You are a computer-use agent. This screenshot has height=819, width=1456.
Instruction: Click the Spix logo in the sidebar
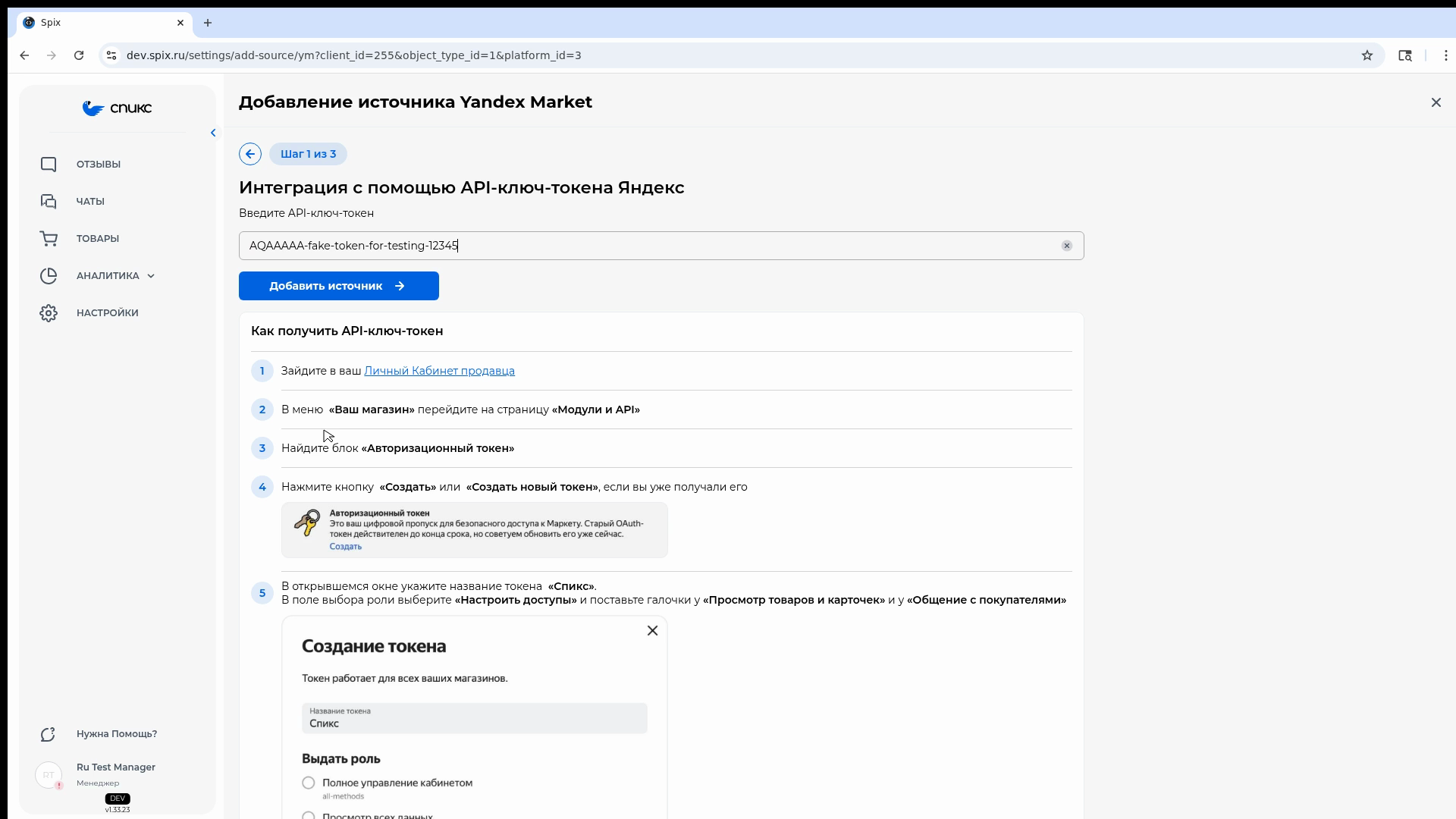[117, 108]
